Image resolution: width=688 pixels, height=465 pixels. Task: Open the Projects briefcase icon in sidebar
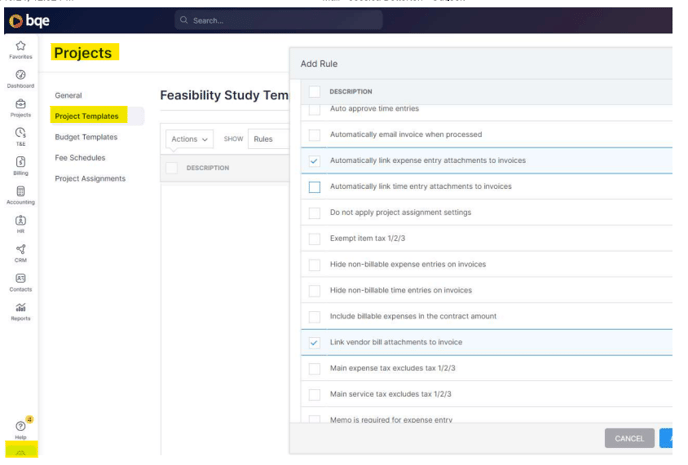click(21, 104)
